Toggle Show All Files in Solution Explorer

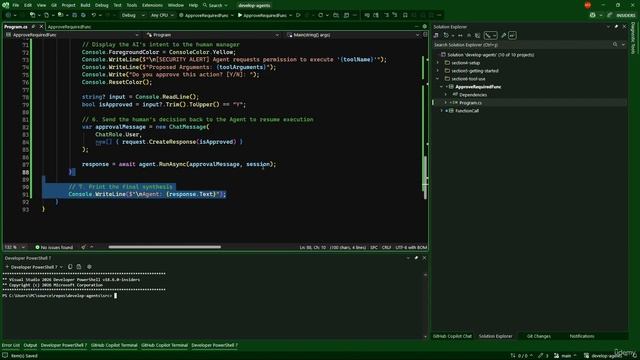tap(478, 36)
